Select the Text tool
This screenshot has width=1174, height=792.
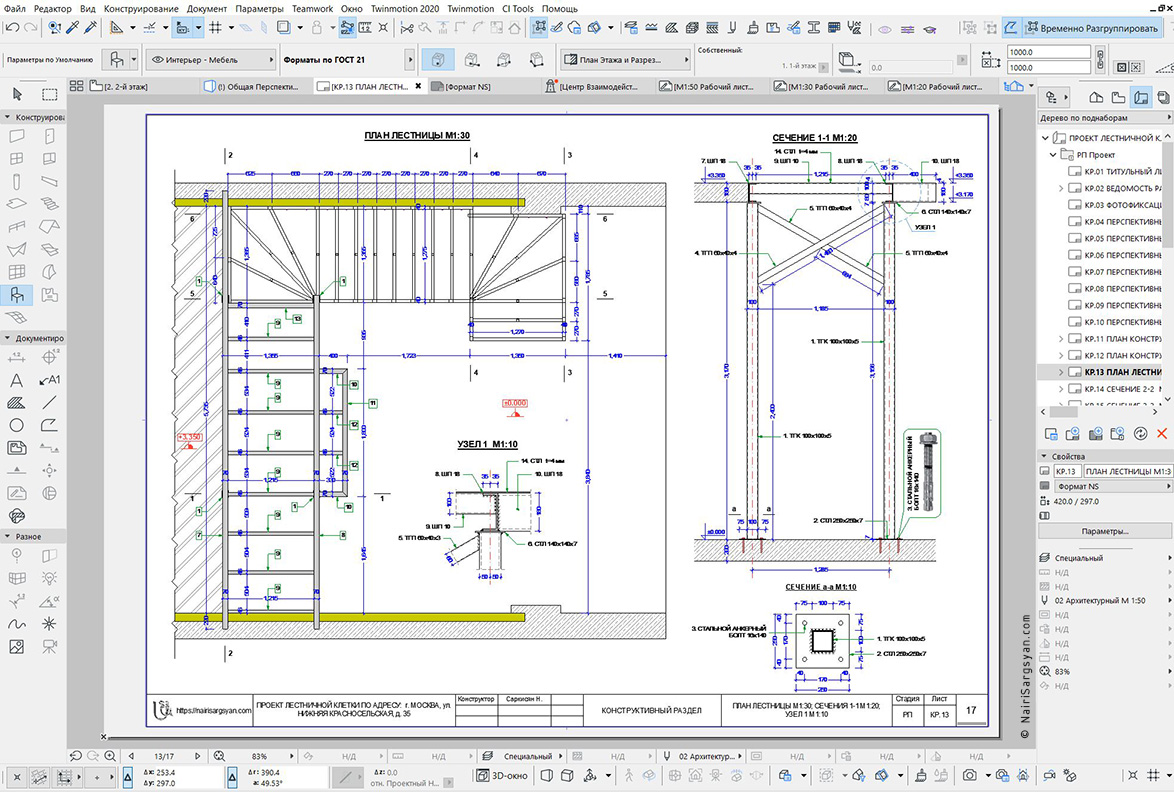pyautogui.click(x=16, y=380)
